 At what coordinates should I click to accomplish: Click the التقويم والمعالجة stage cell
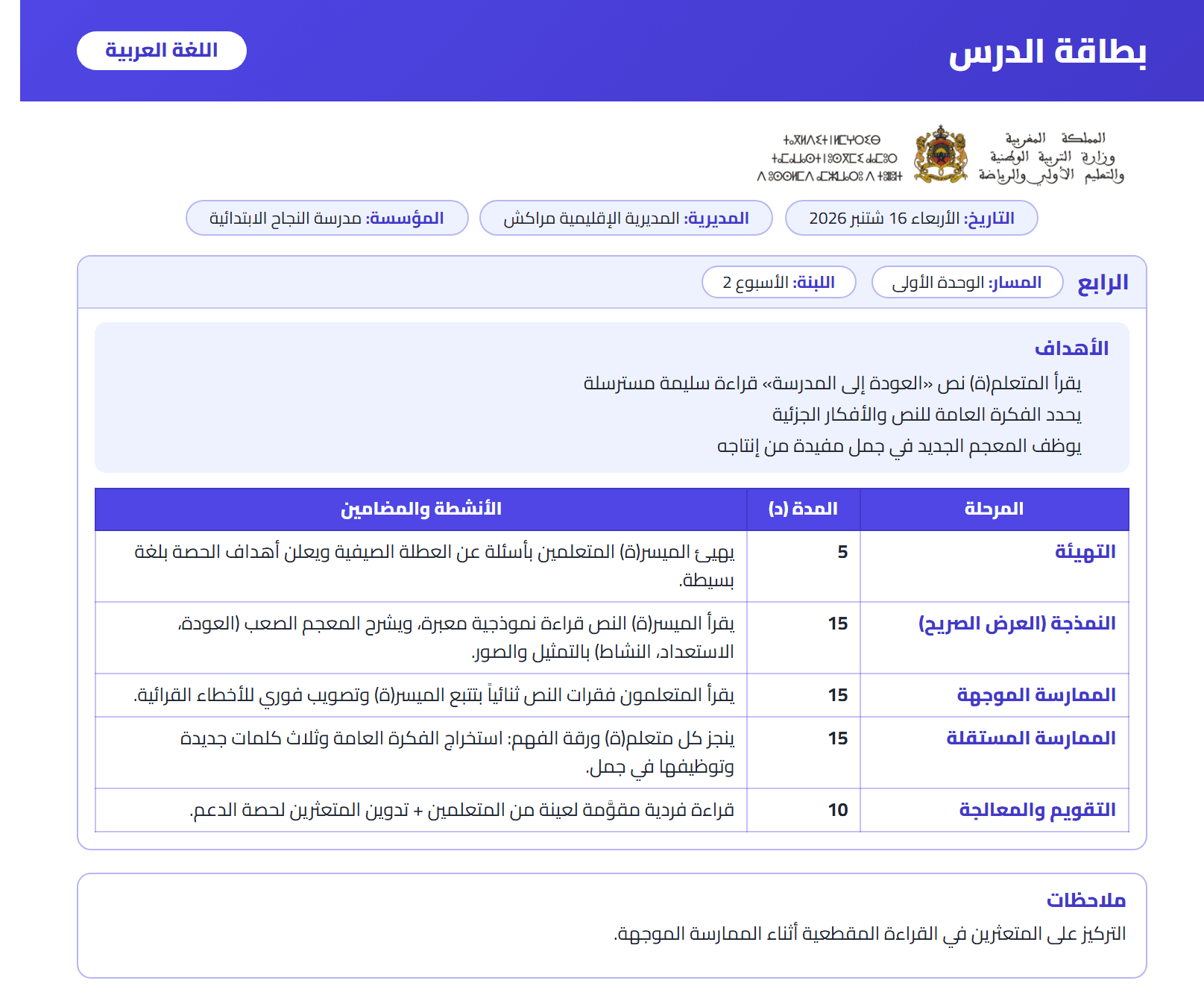pos(994,810)
